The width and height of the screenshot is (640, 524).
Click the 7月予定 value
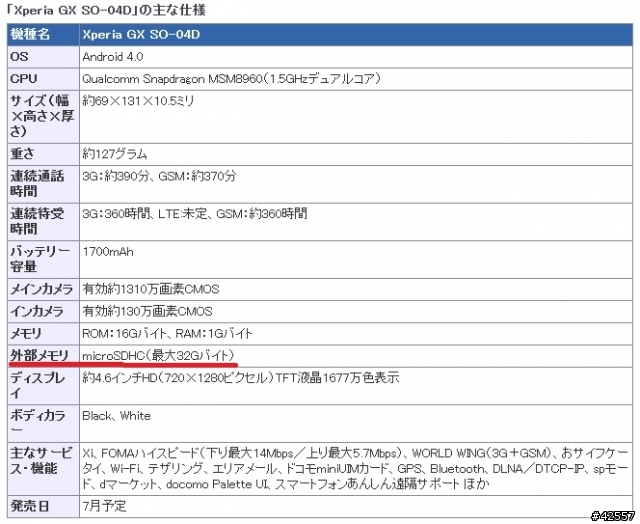click(x=104, y=506)
